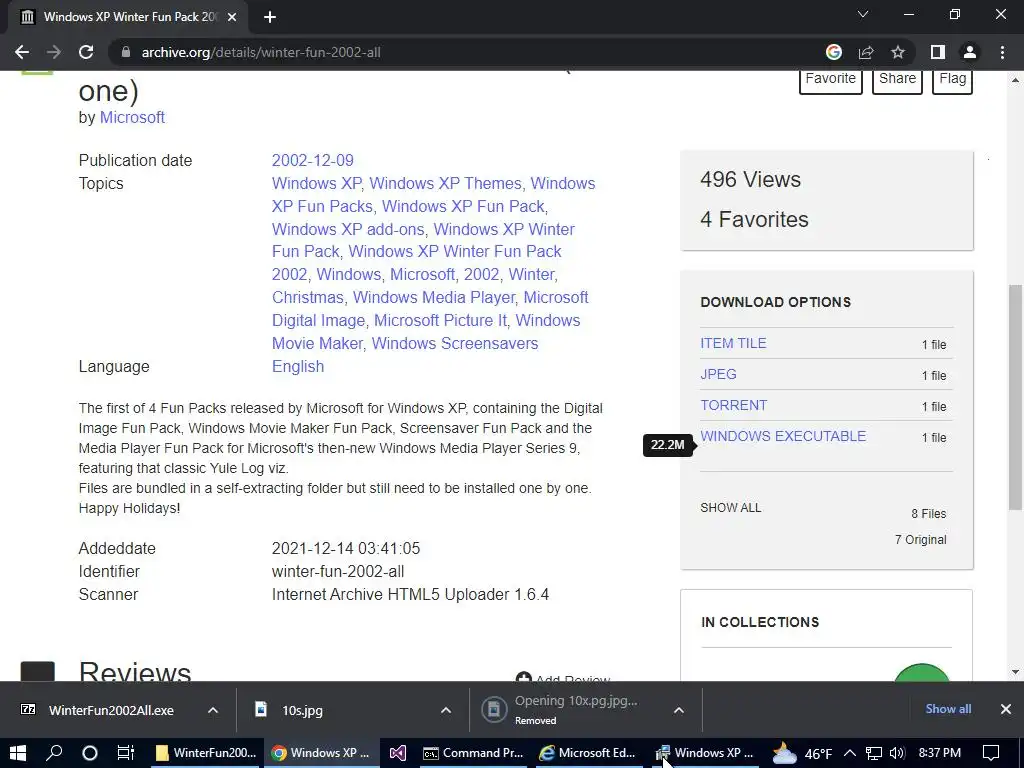
Task: Open the Microsoft author link
Action: click(132, 118)
